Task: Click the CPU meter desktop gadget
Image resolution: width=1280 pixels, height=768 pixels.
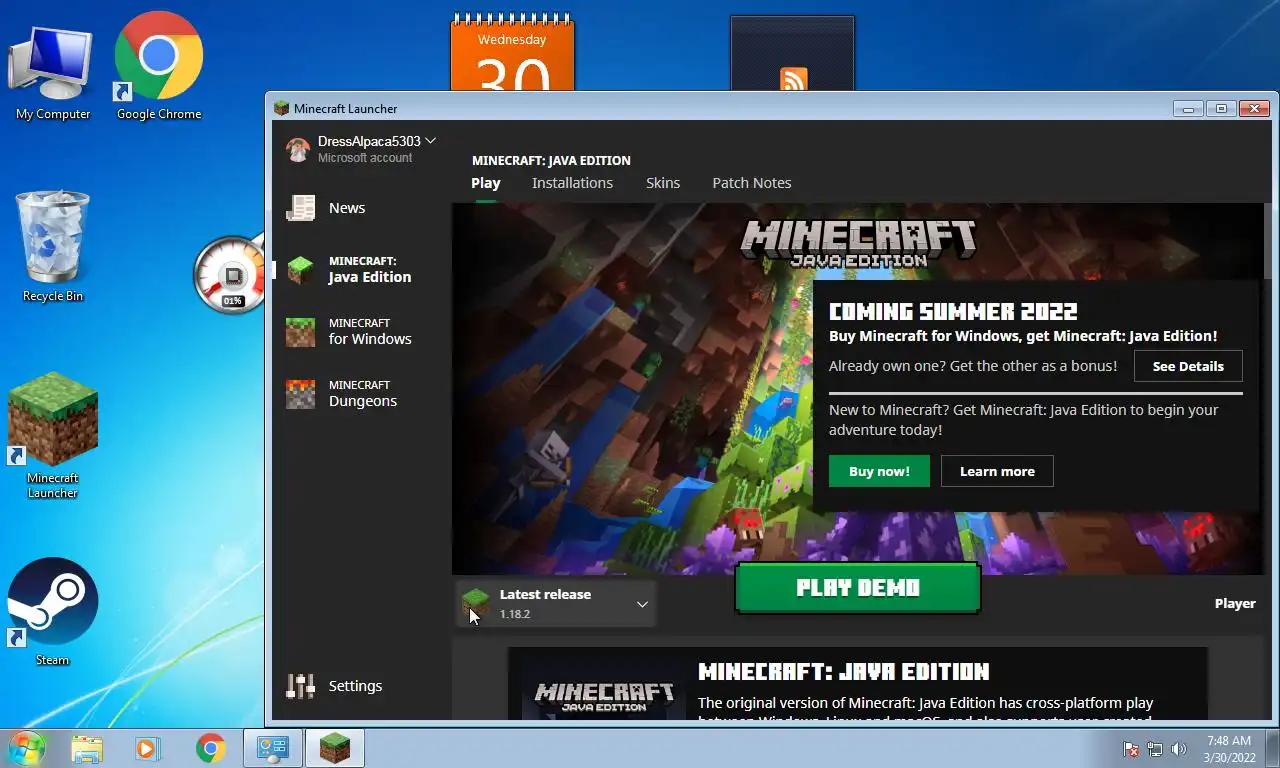Action: pyautogui.click(x=229, y=274)
